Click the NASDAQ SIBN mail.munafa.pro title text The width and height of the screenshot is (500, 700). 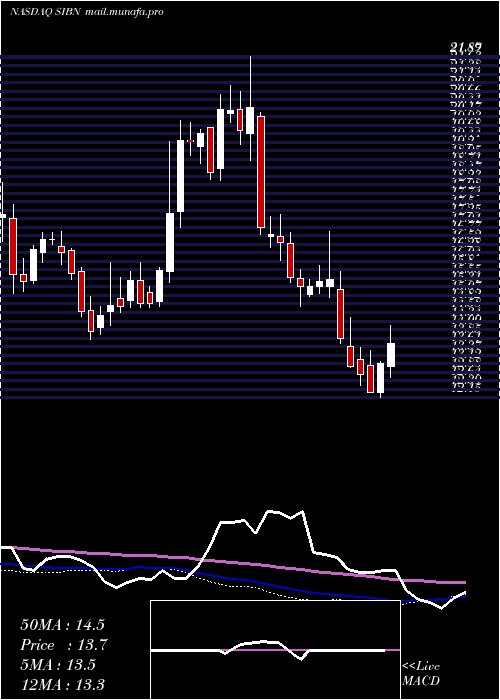[x=86, y=12]
